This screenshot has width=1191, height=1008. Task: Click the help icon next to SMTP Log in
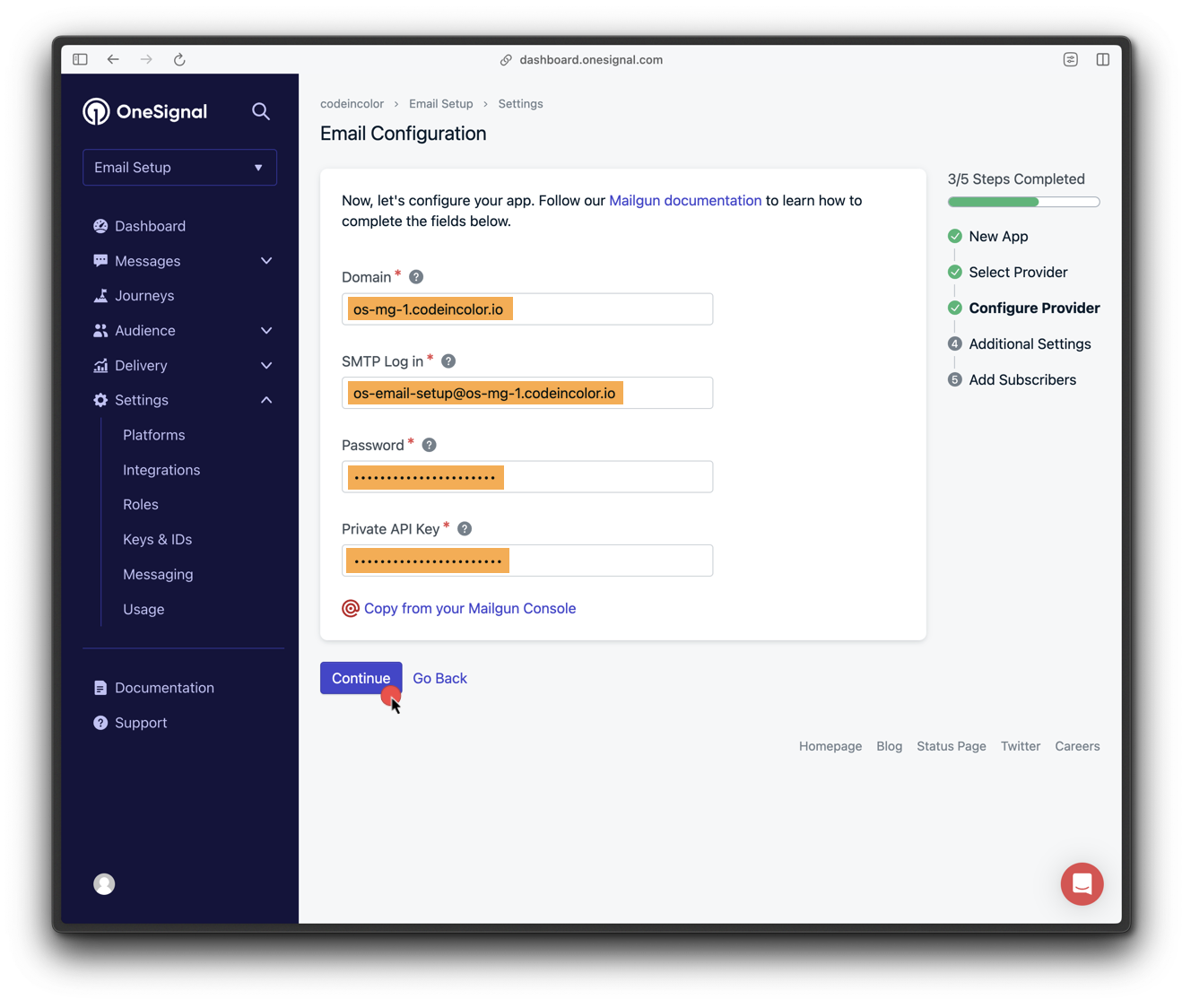click(448, 361)
